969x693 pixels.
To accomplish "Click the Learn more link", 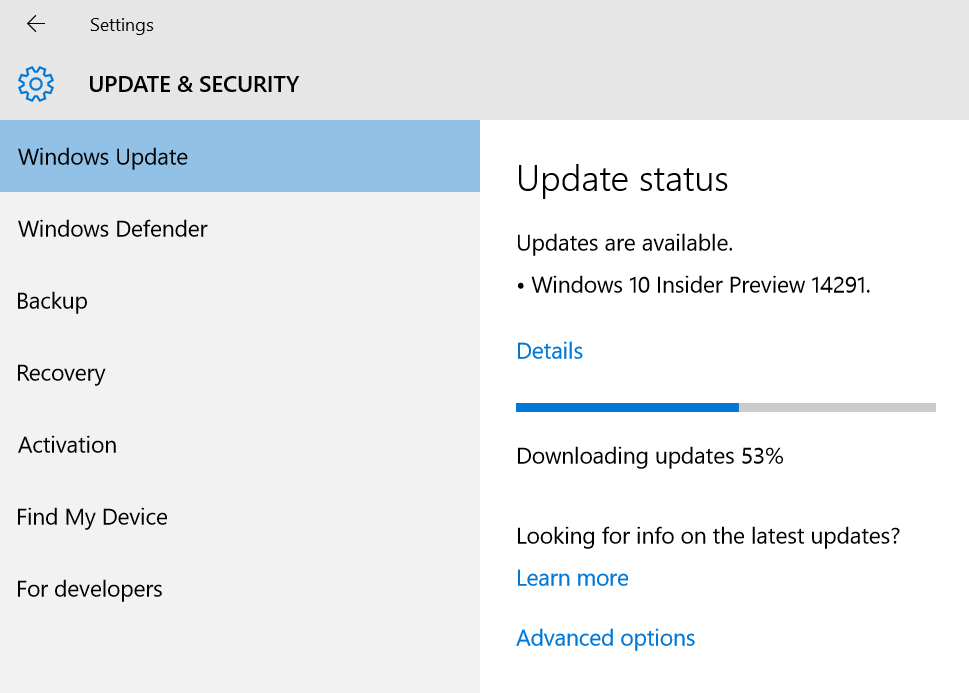I will 572,578.
